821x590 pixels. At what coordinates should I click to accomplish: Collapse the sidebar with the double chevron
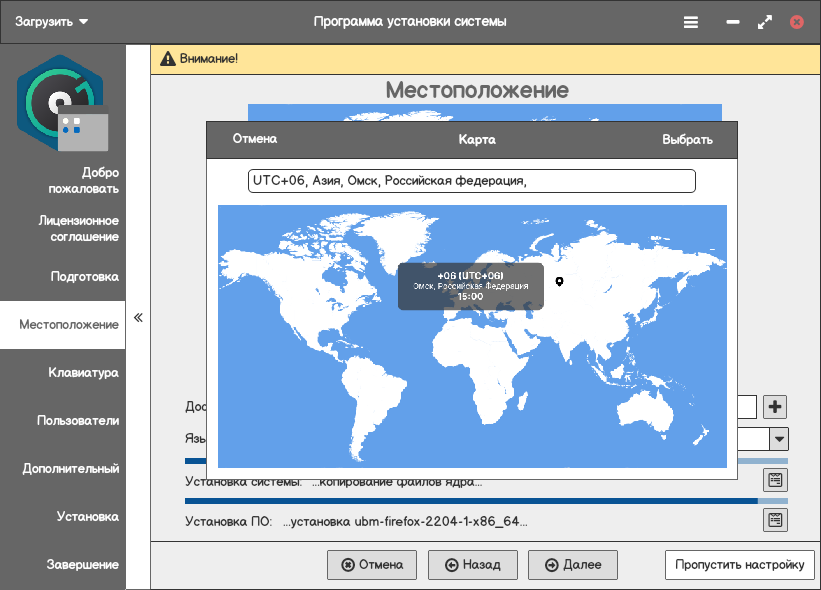tap(139, 318)
